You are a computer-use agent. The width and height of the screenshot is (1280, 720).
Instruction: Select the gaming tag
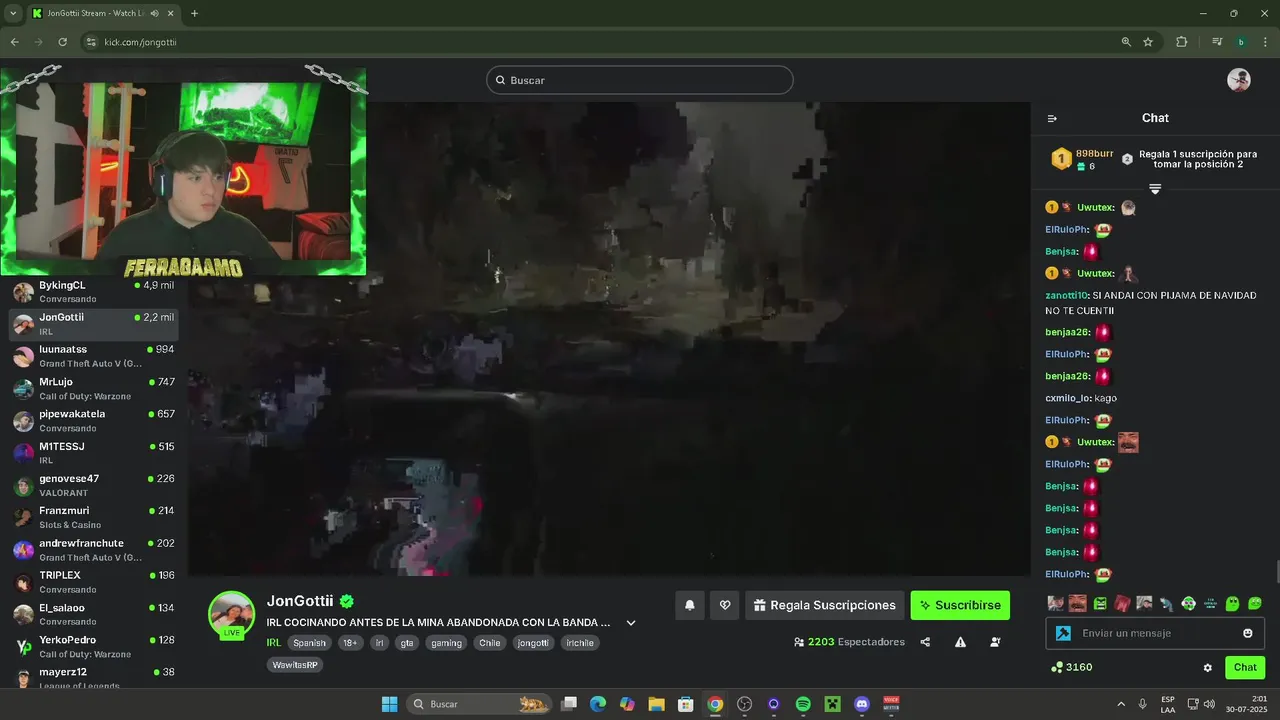point(446,643)
